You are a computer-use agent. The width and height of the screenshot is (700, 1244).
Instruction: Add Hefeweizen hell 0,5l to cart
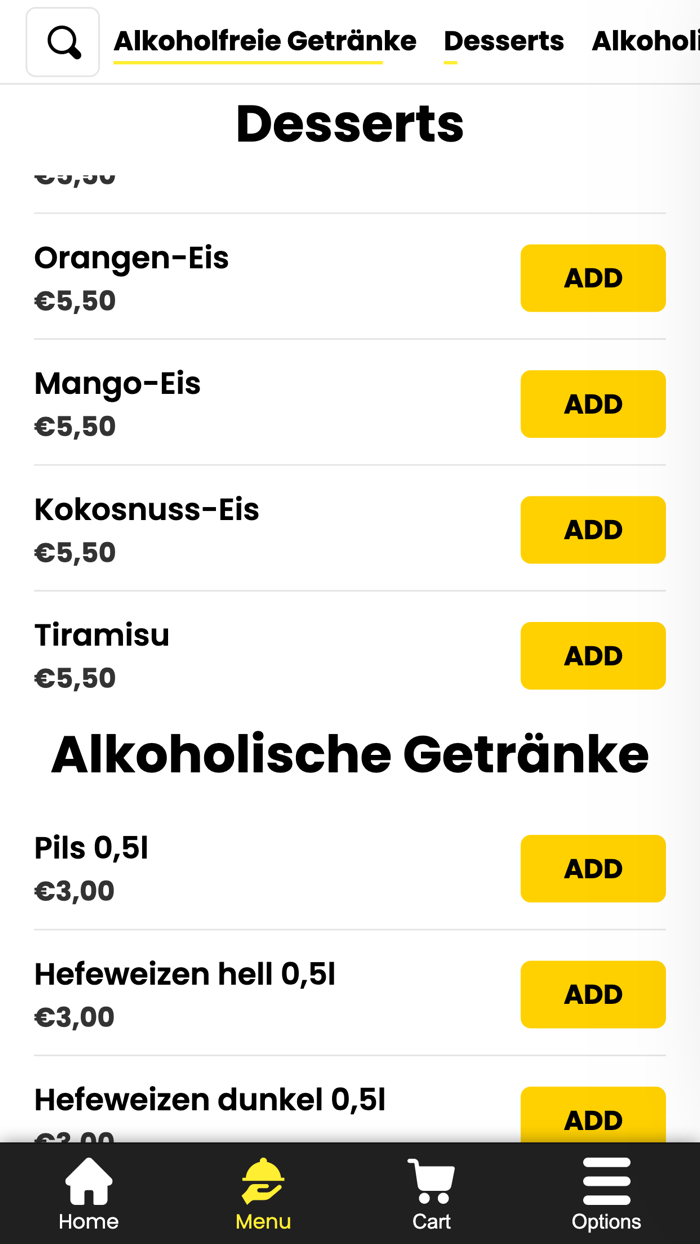tap(592, 995)
